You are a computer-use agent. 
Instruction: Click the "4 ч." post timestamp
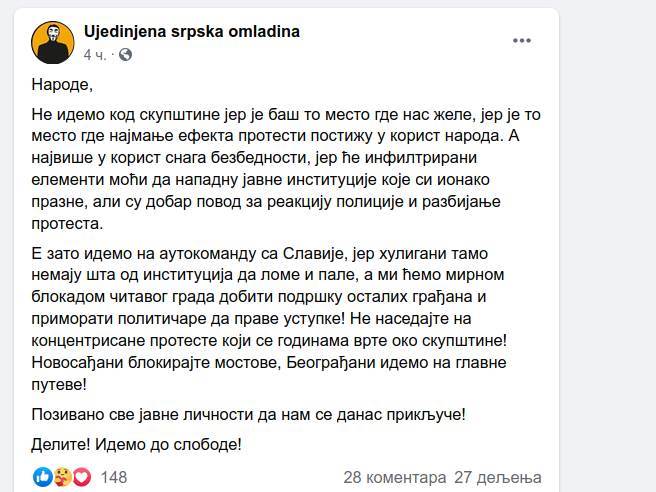point(95,54)
